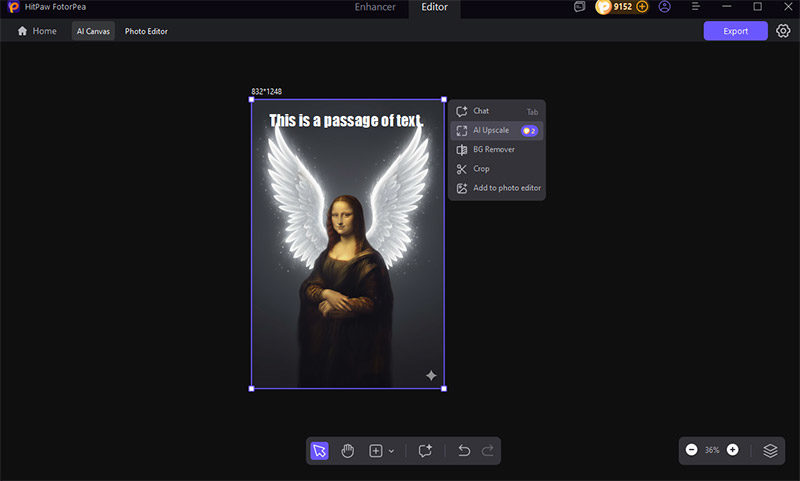Click the zoom in plus button
Image resolution: width=800 pixels, height=481 pixels.
733,450
